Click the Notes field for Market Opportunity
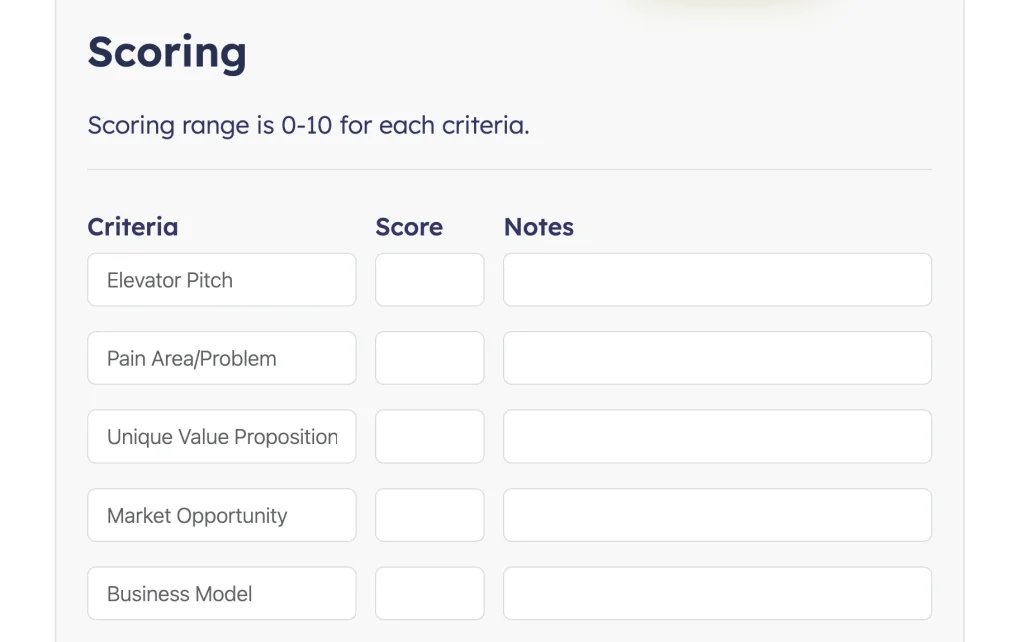The image size is (1024, 642). [x=717, y=515]
